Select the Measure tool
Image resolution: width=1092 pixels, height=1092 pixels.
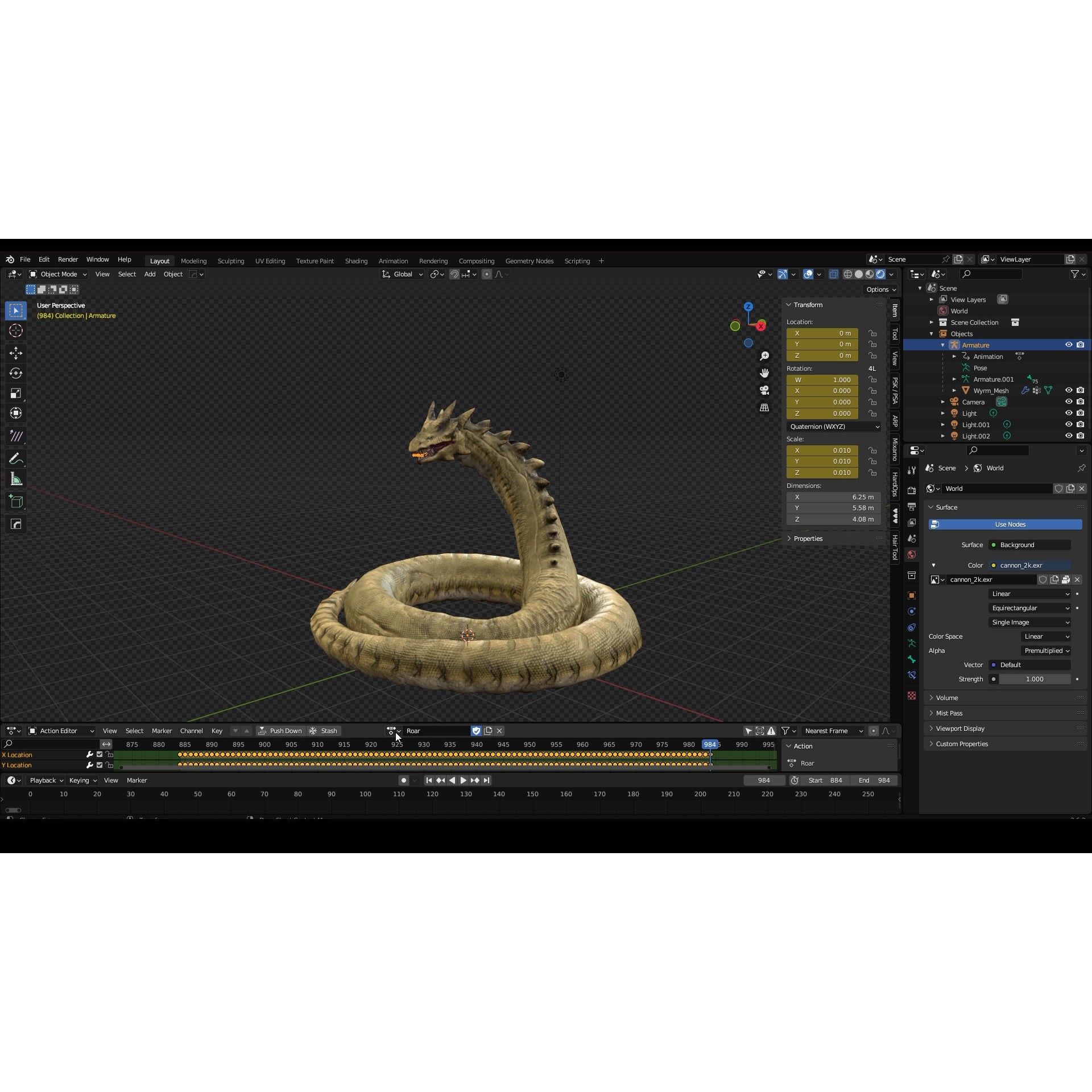[16, 478]
